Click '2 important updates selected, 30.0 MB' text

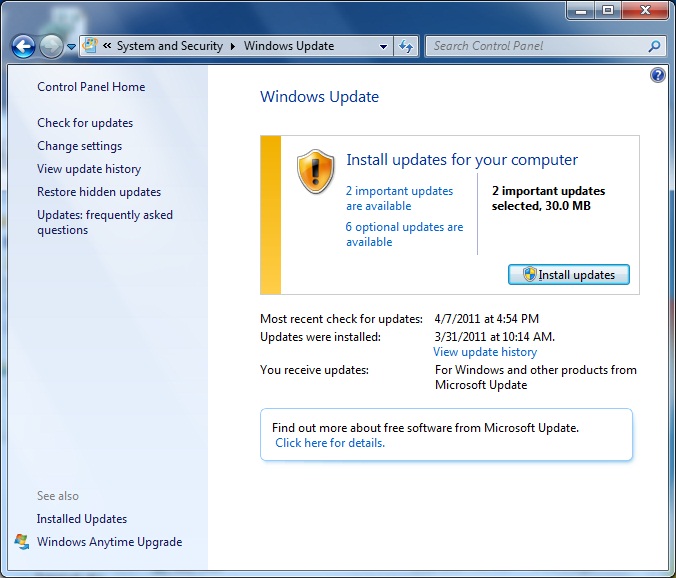[x=548, y=198]
